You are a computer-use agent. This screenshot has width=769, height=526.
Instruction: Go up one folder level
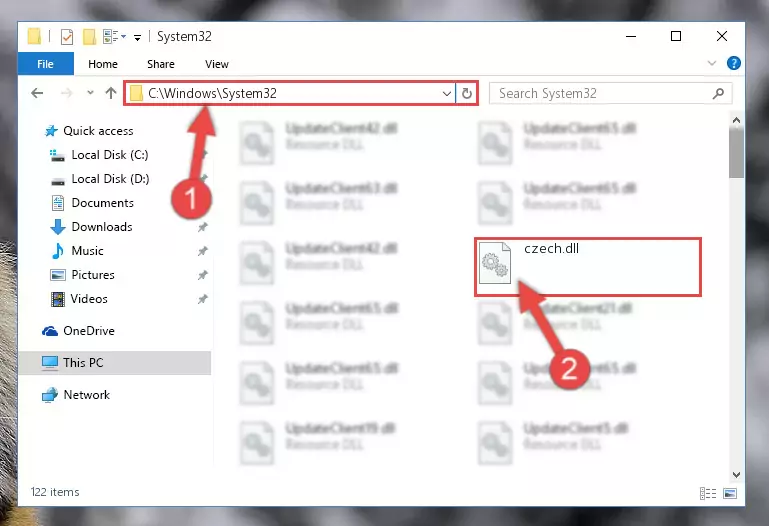click(111, 93)
